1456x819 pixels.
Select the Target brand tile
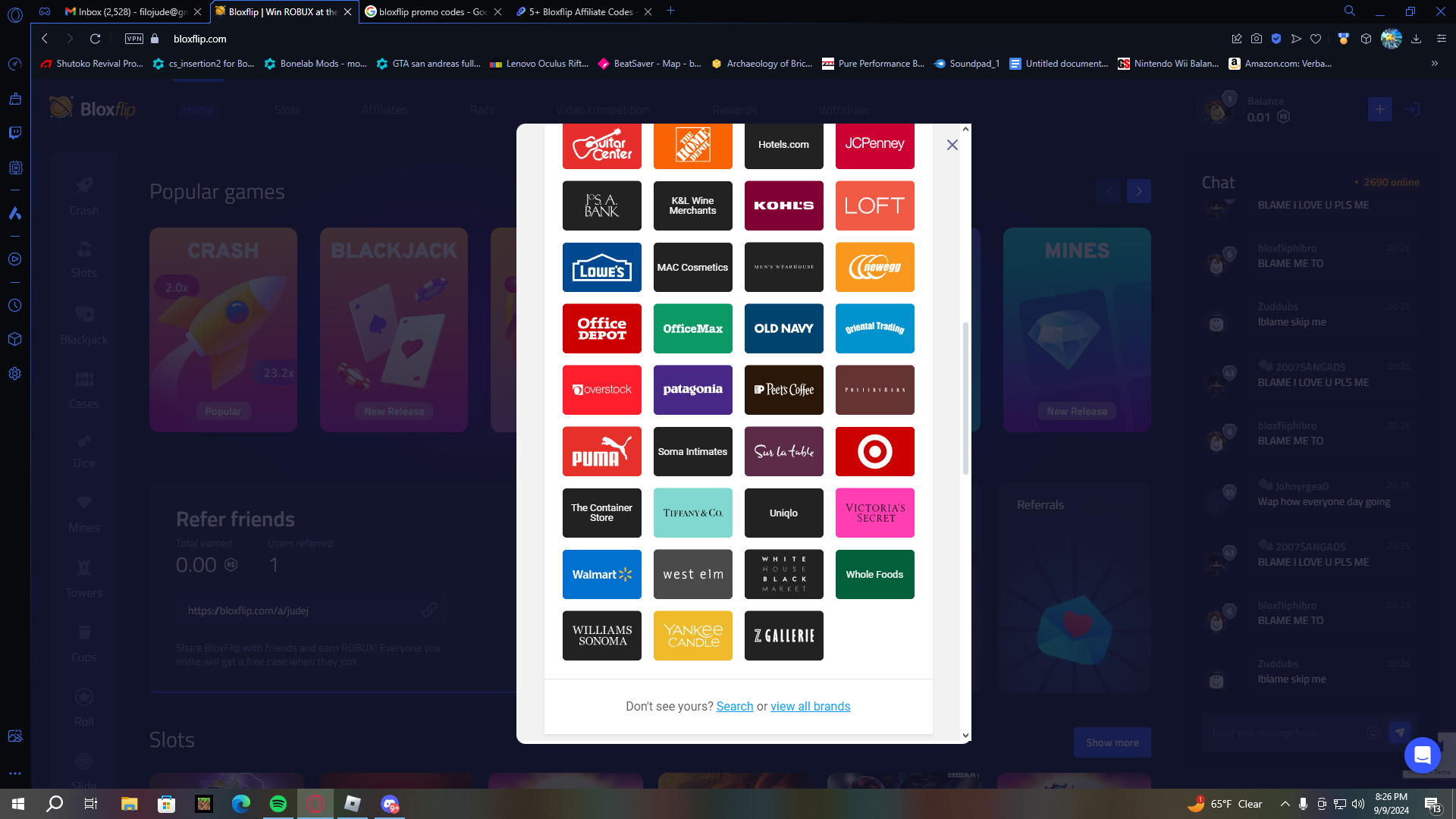[874, 451]
